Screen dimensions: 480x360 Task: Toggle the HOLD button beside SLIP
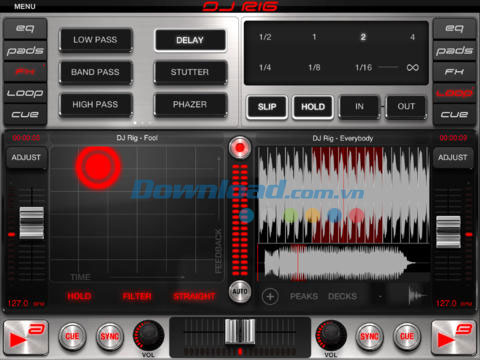tap(313, 107)
